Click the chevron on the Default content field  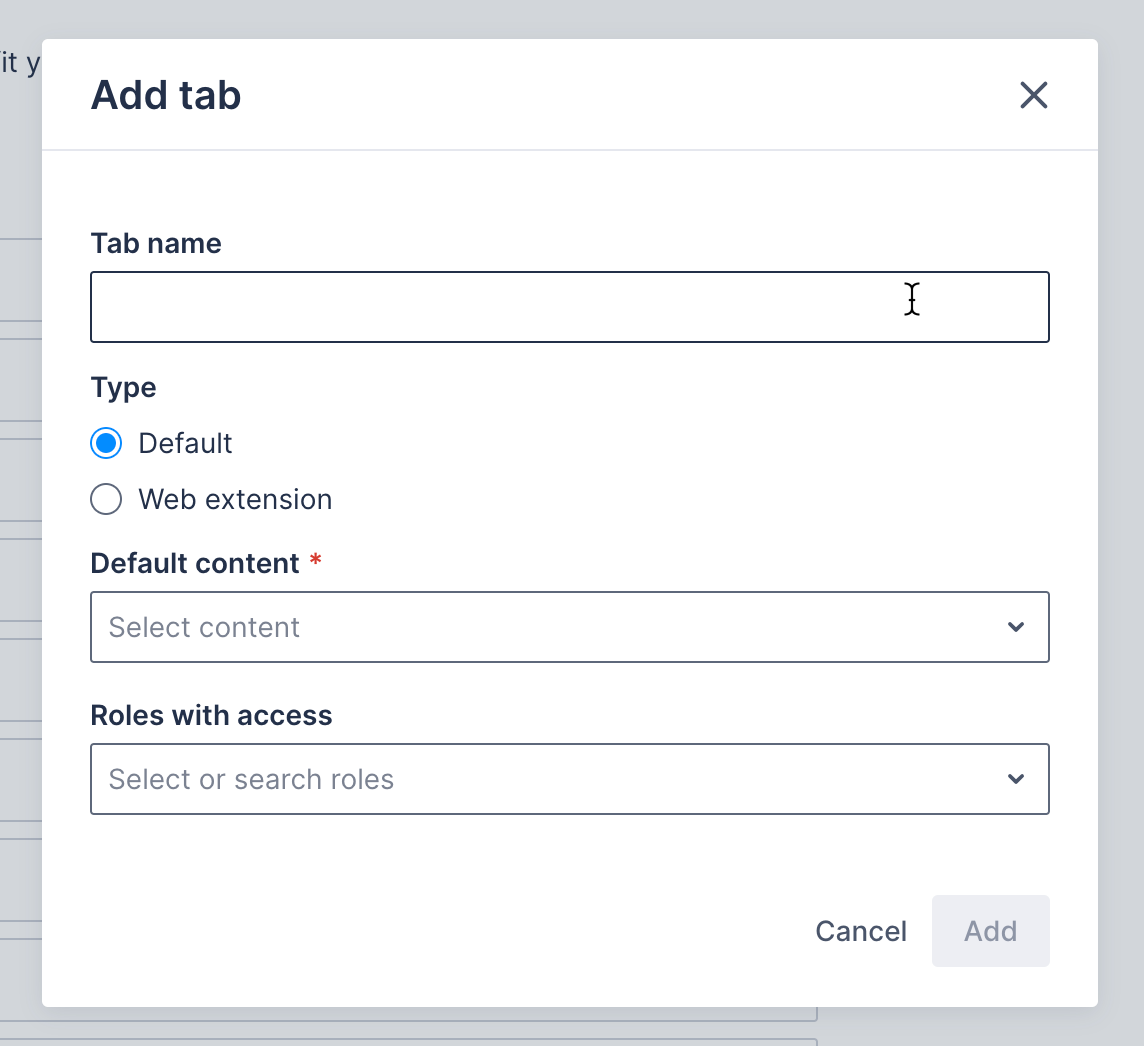pos(1016,627)
